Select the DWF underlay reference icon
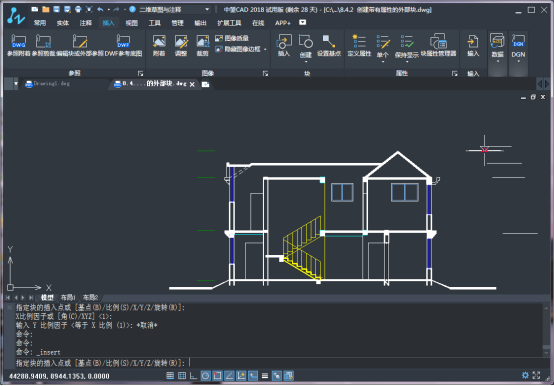Image resolution: width=554 pixels, height=386 pixels. point(123,41)
